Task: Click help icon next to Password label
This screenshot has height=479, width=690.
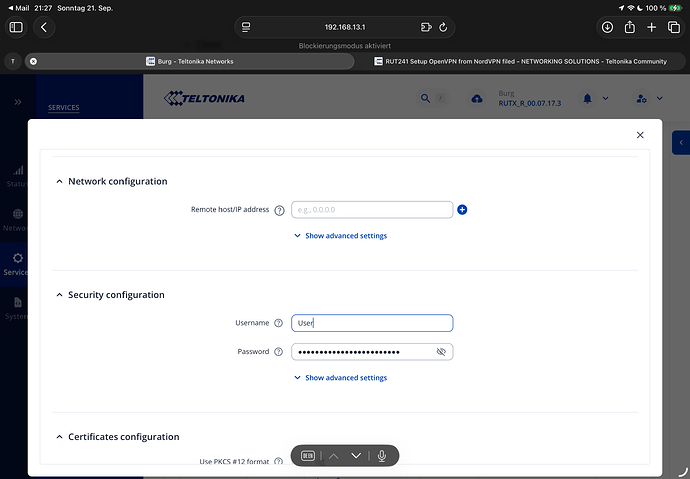Action: 279,352
